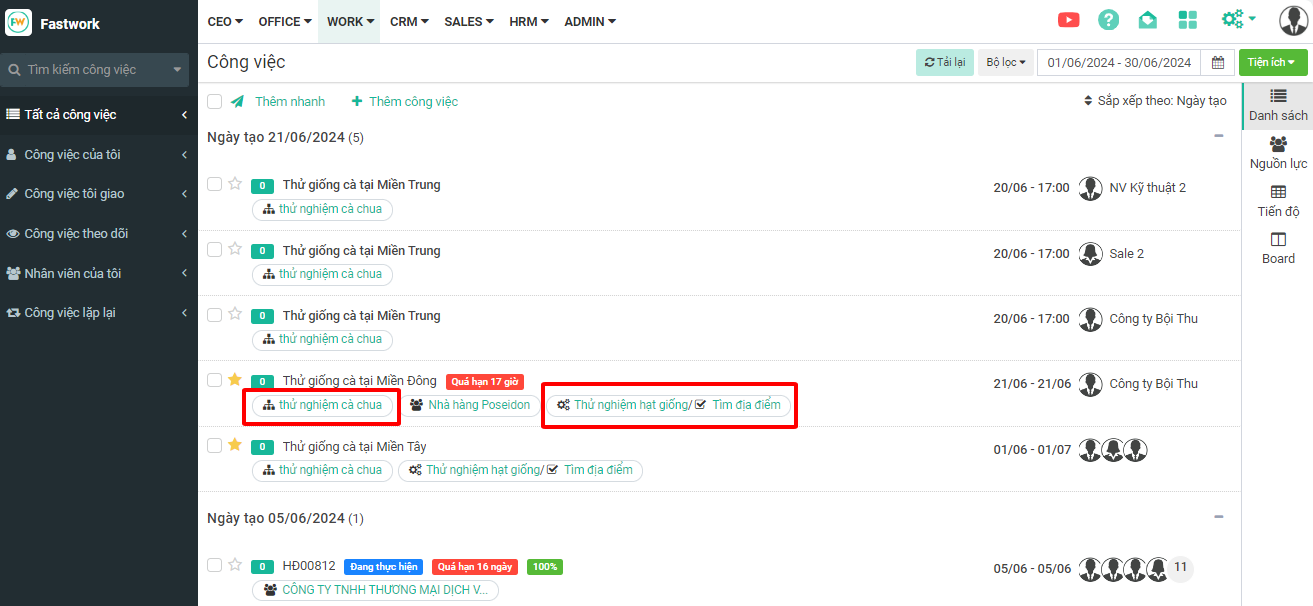Tick the select-all checkbox near Thêm nhanh
This screenshot has width=1313, height=606.
(x=214, y=101)
